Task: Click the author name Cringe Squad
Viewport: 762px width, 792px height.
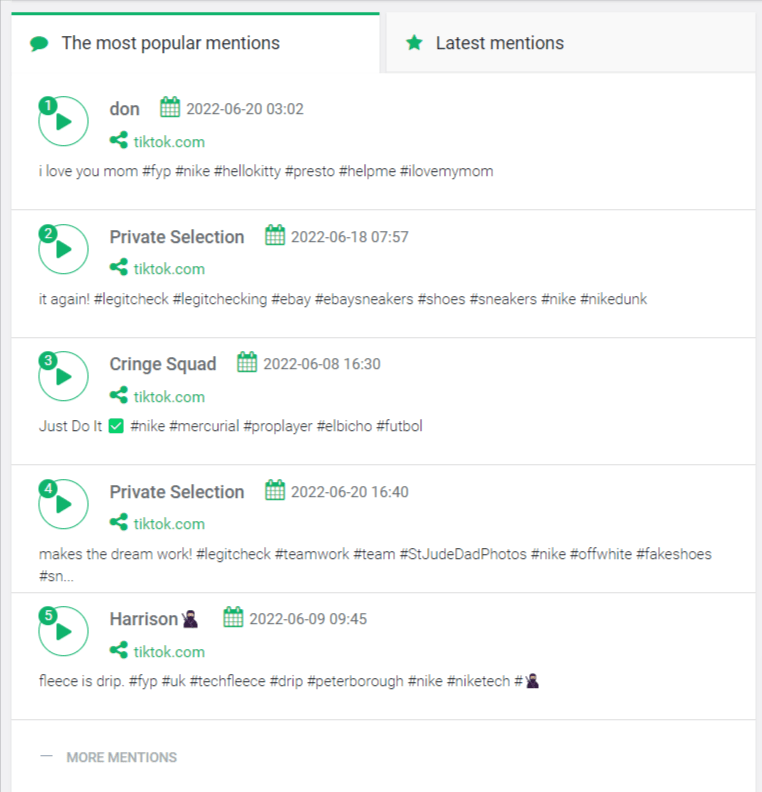Action: [163, 364]
